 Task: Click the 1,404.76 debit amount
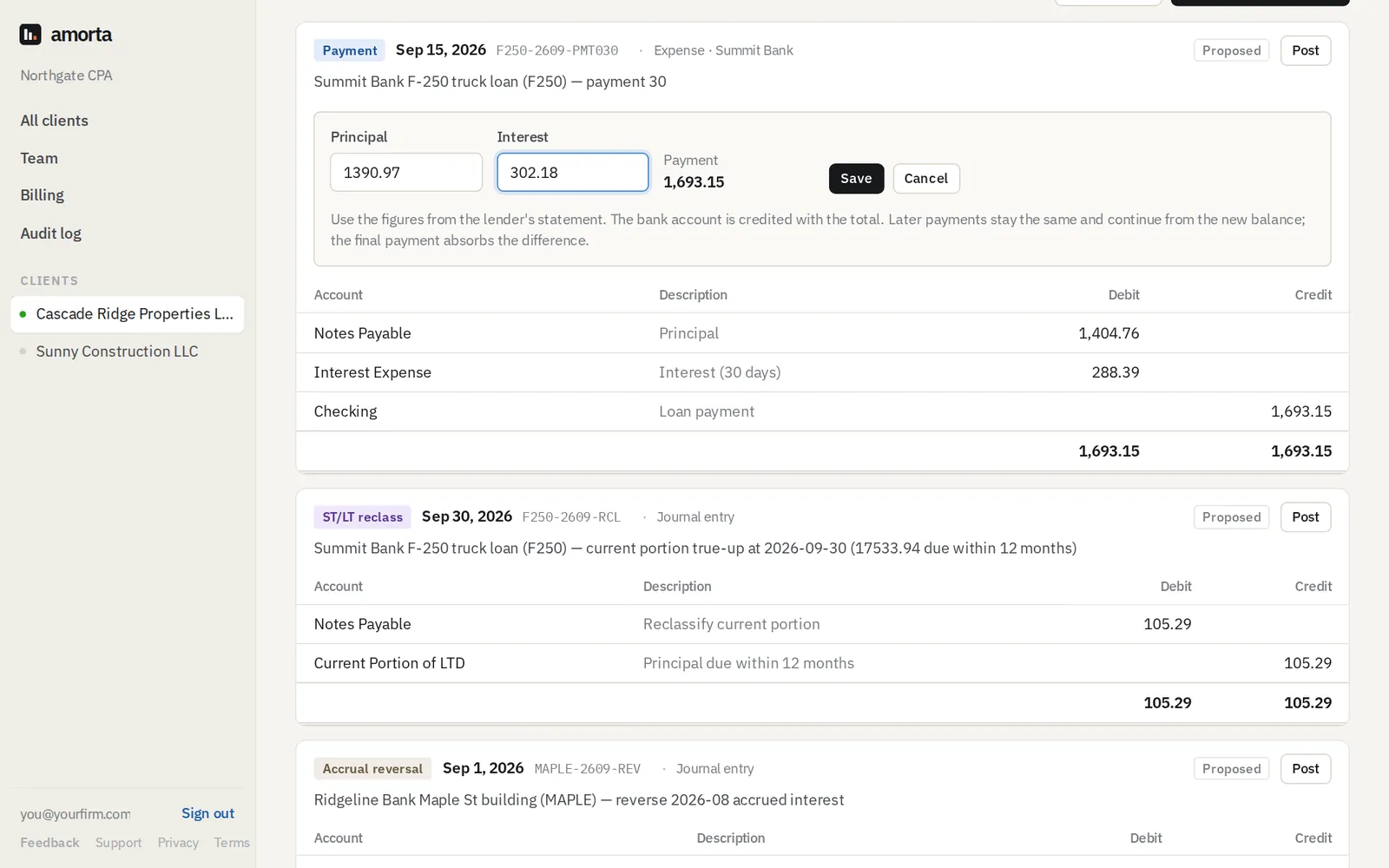point(1109,333)
